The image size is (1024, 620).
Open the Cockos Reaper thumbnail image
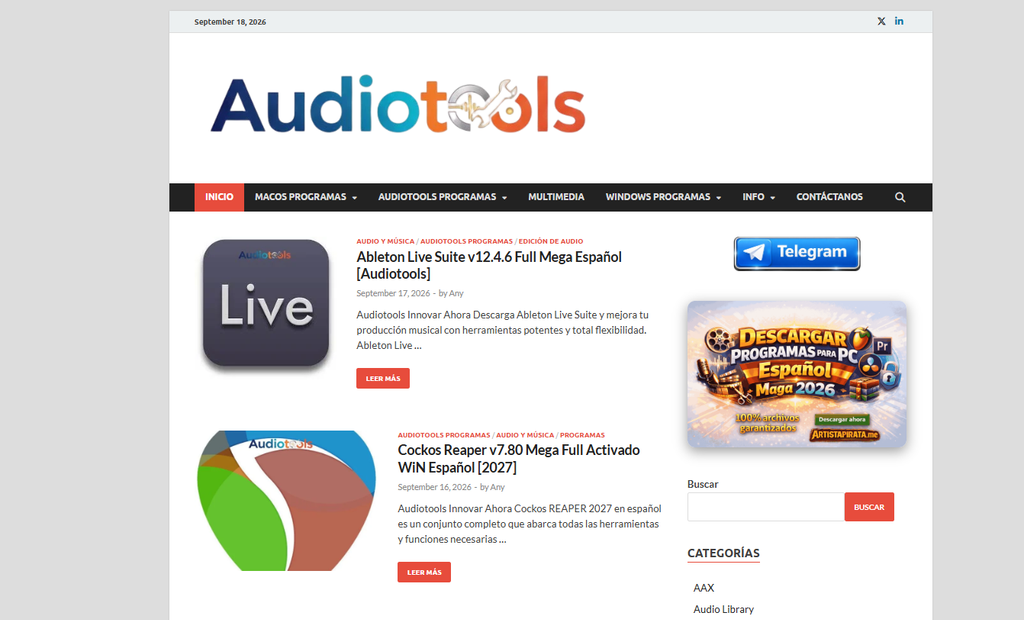[x=287, y=500]
